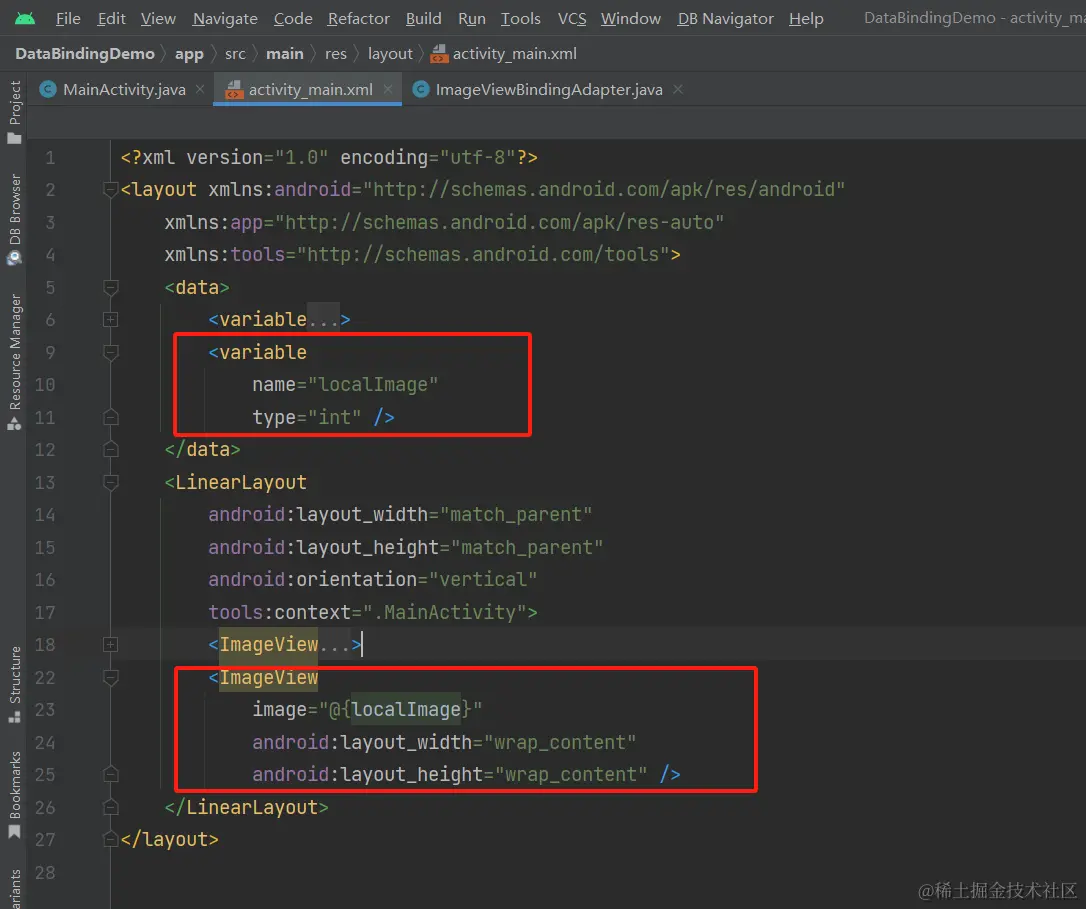Open the DB Browser tool window
The image size is (1086, 909).
click(14, 219)
